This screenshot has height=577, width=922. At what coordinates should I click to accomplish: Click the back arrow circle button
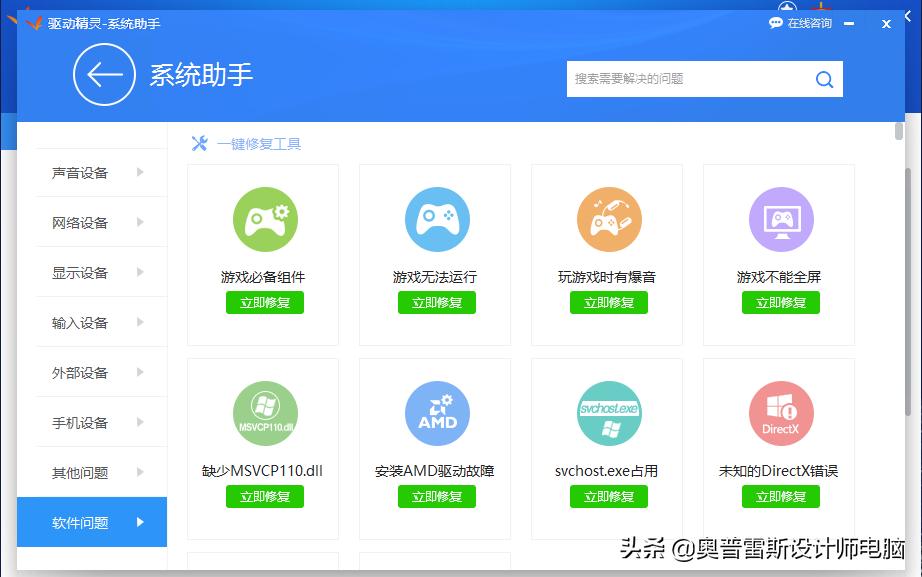click(x=104, y=75)
